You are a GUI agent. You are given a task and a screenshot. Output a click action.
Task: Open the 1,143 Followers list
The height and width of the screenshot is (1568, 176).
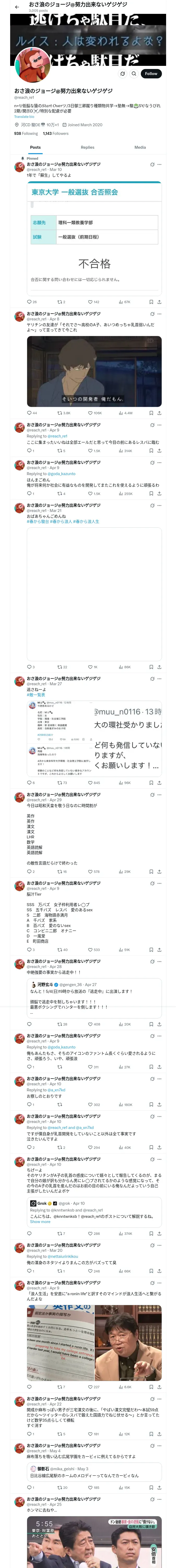point(55,133)
